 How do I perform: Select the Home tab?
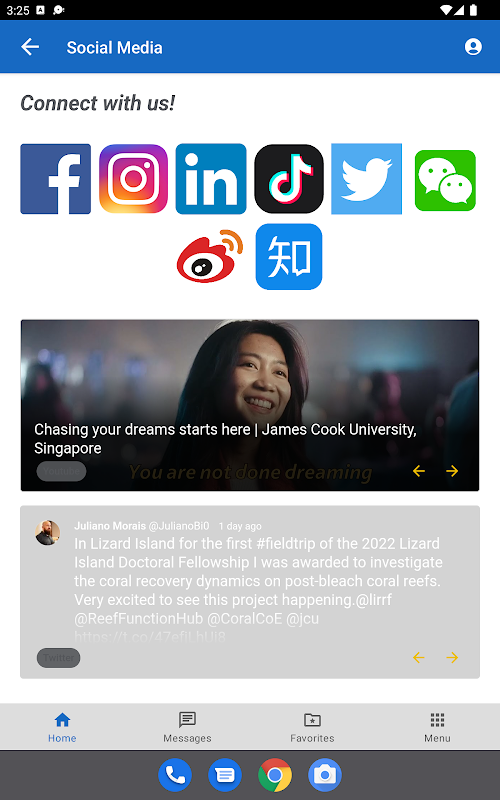[62, 727]
